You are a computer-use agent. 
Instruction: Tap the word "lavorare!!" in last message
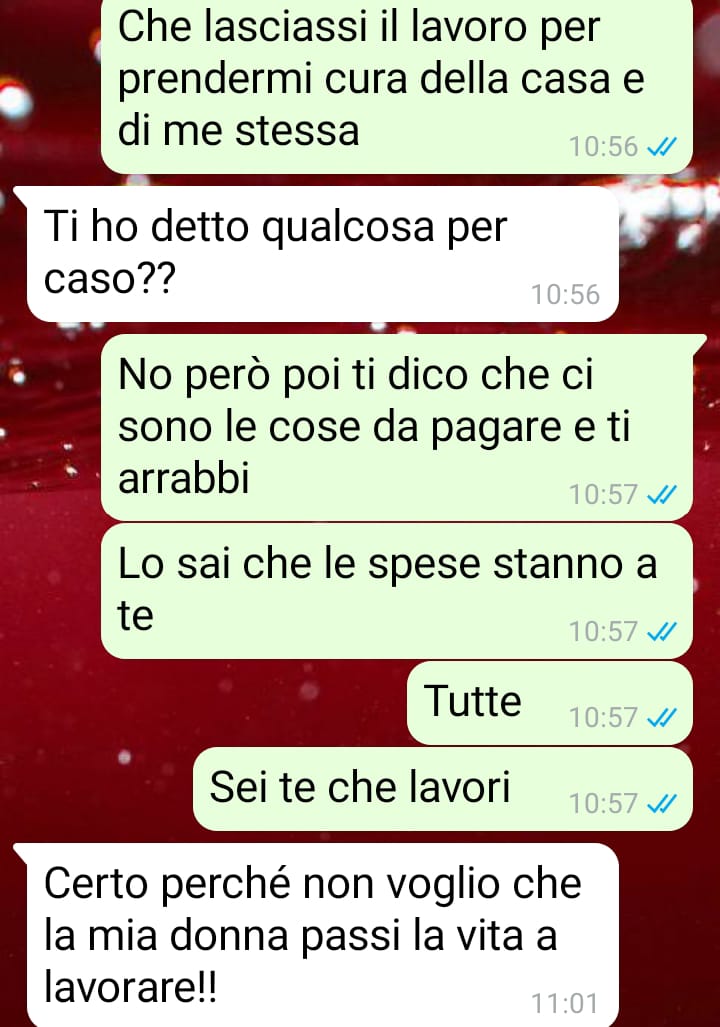tap(130, 986)
